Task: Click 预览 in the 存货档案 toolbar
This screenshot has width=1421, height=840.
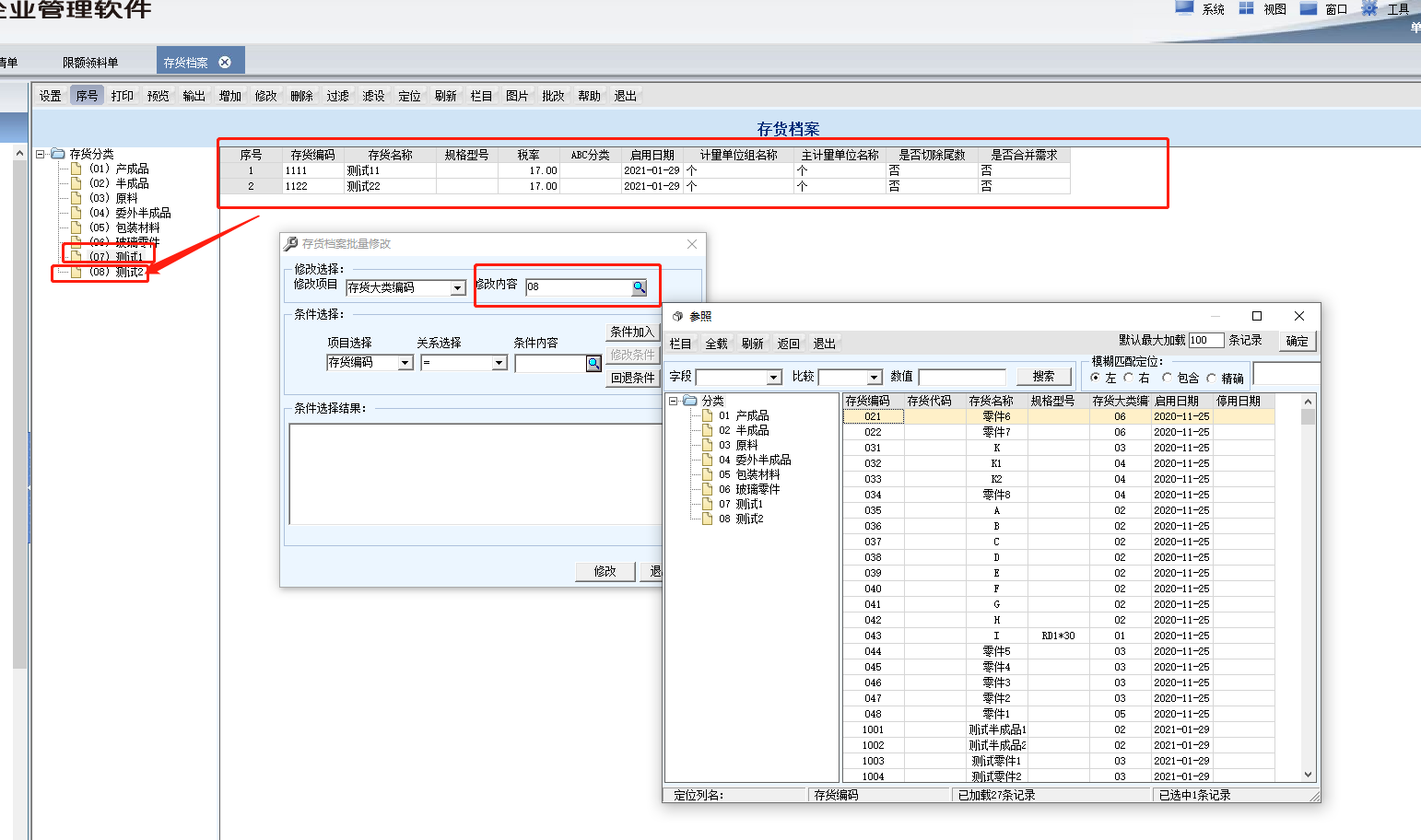Action: 159,96
